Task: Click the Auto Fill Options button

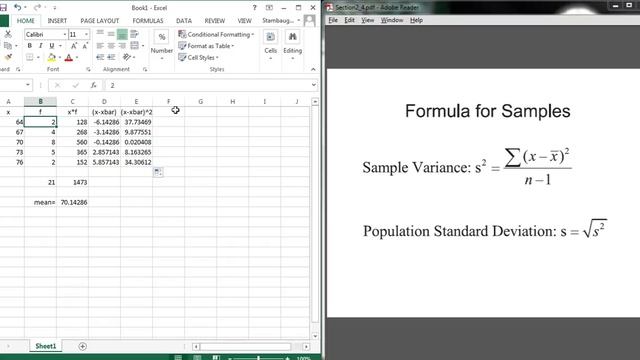Action: [x=158, y=172]
